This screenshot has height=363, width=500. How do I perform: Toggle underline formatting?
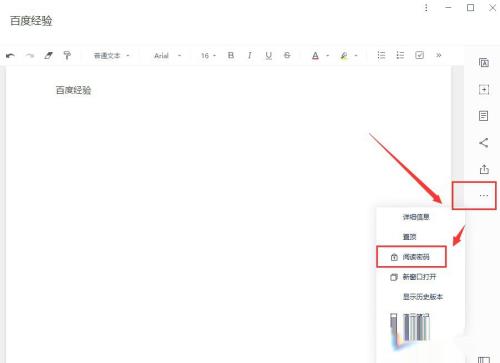(x=268, y=56)
